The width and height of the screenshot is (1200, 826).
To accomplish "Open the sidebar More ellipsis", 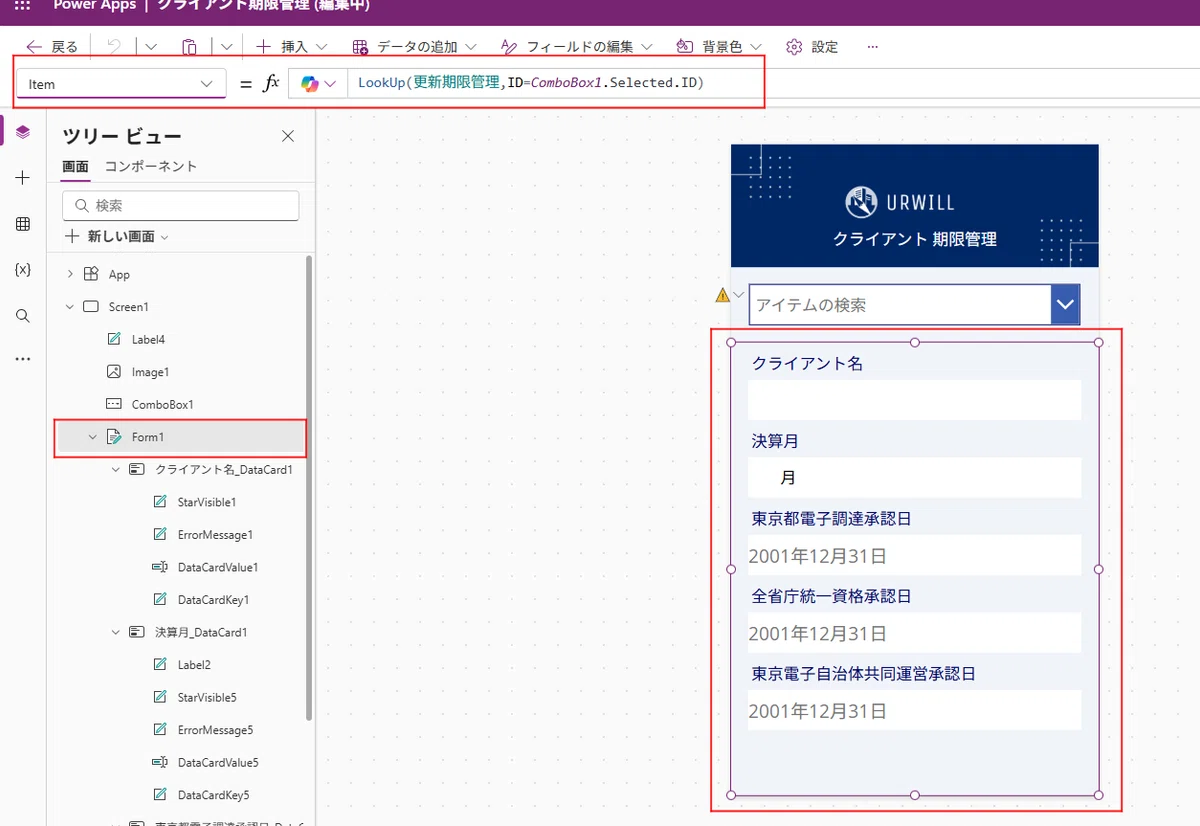I will pos(23,359).
